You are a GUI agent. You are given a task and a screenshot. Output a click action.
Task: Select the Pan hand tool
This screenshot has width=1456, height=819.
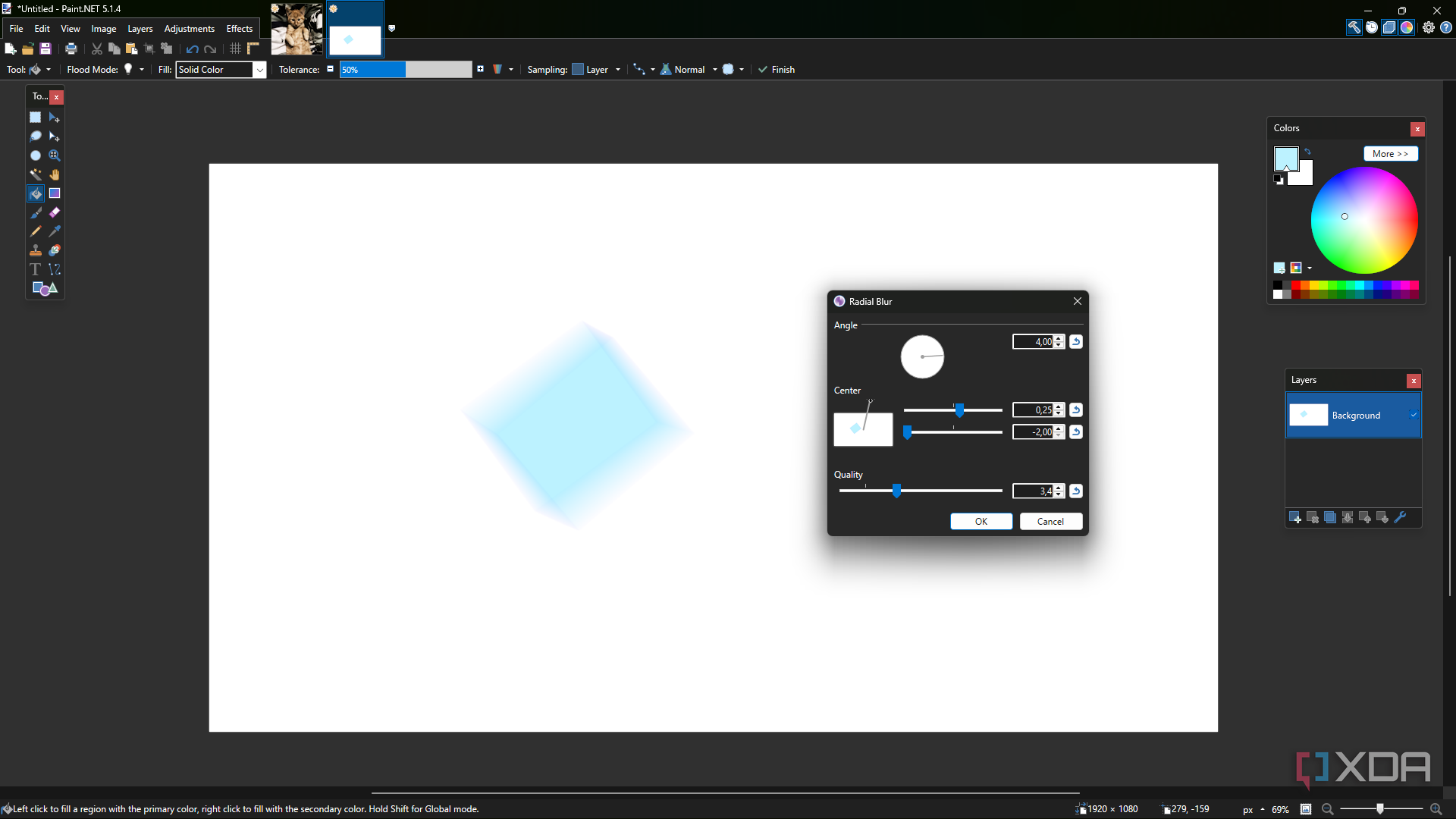[55, 174]
